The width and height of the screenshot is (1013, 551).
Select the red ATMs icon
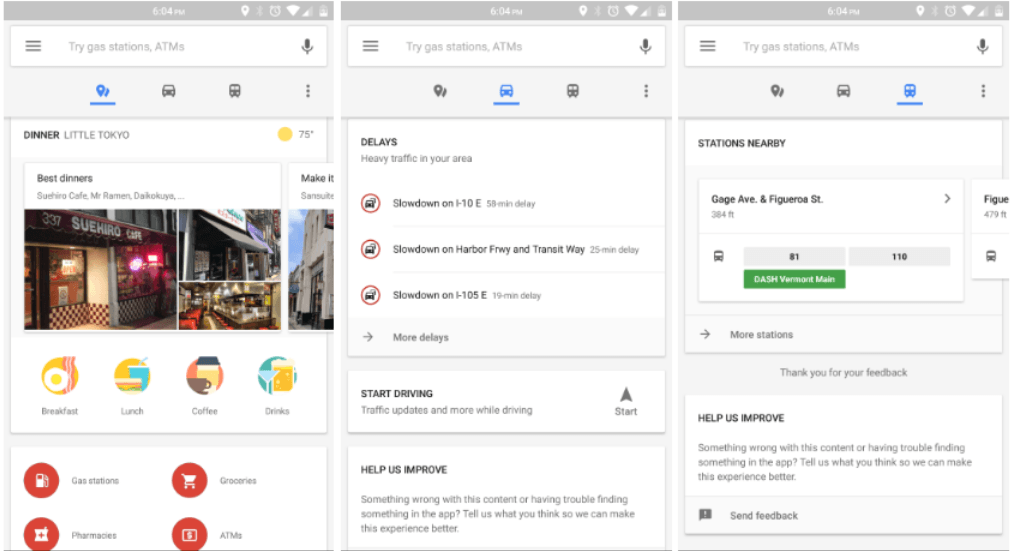(190, 535)
